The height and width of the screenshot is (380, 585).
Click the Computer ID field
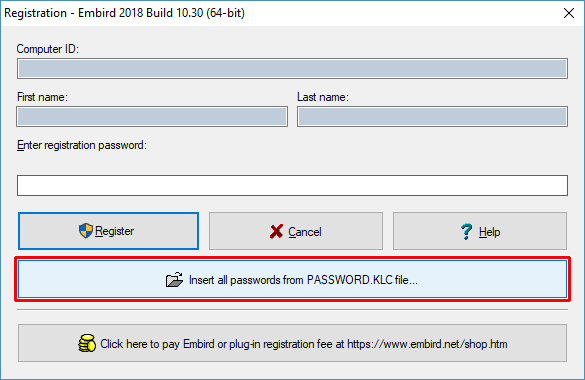tap(292, 69)
